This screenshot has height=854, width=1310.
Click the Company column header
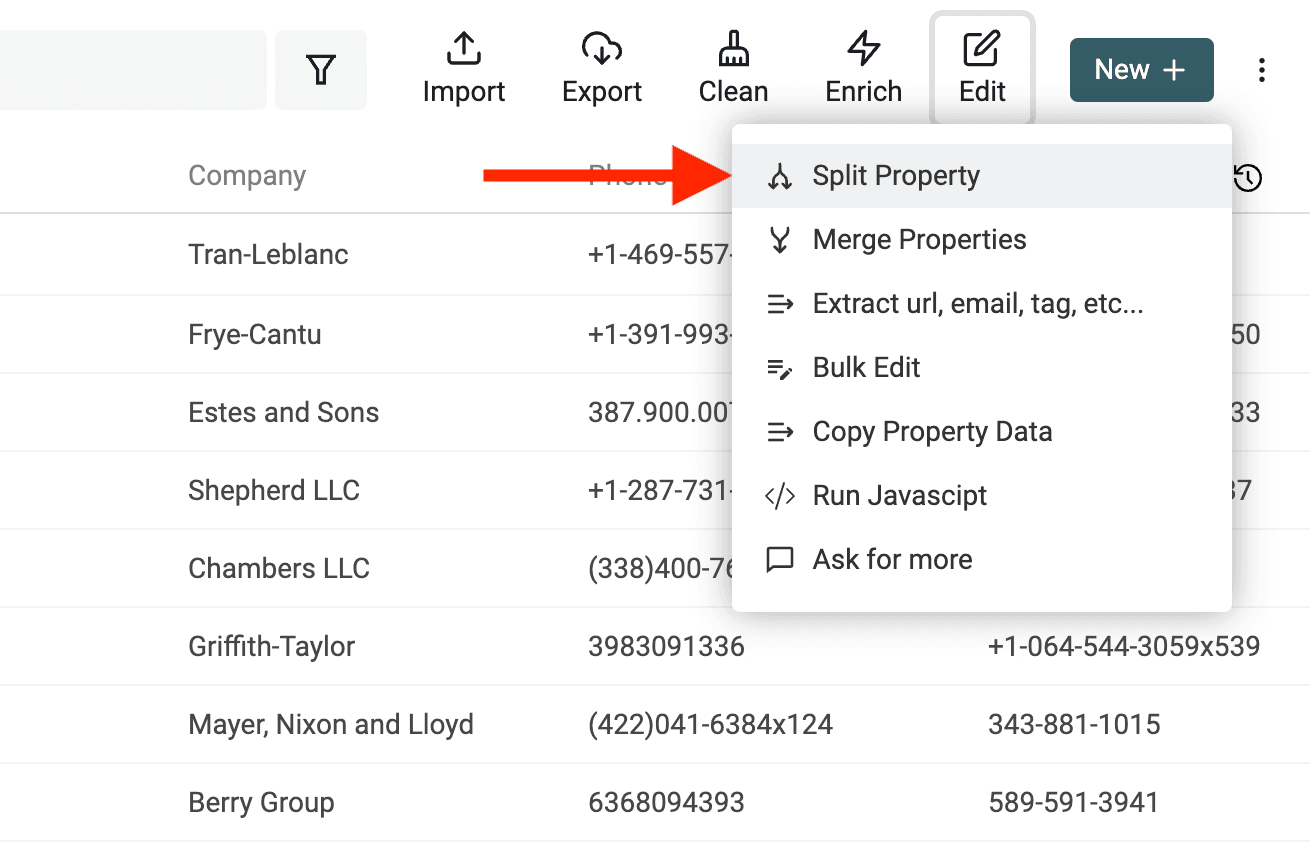(x=246, y=175)
